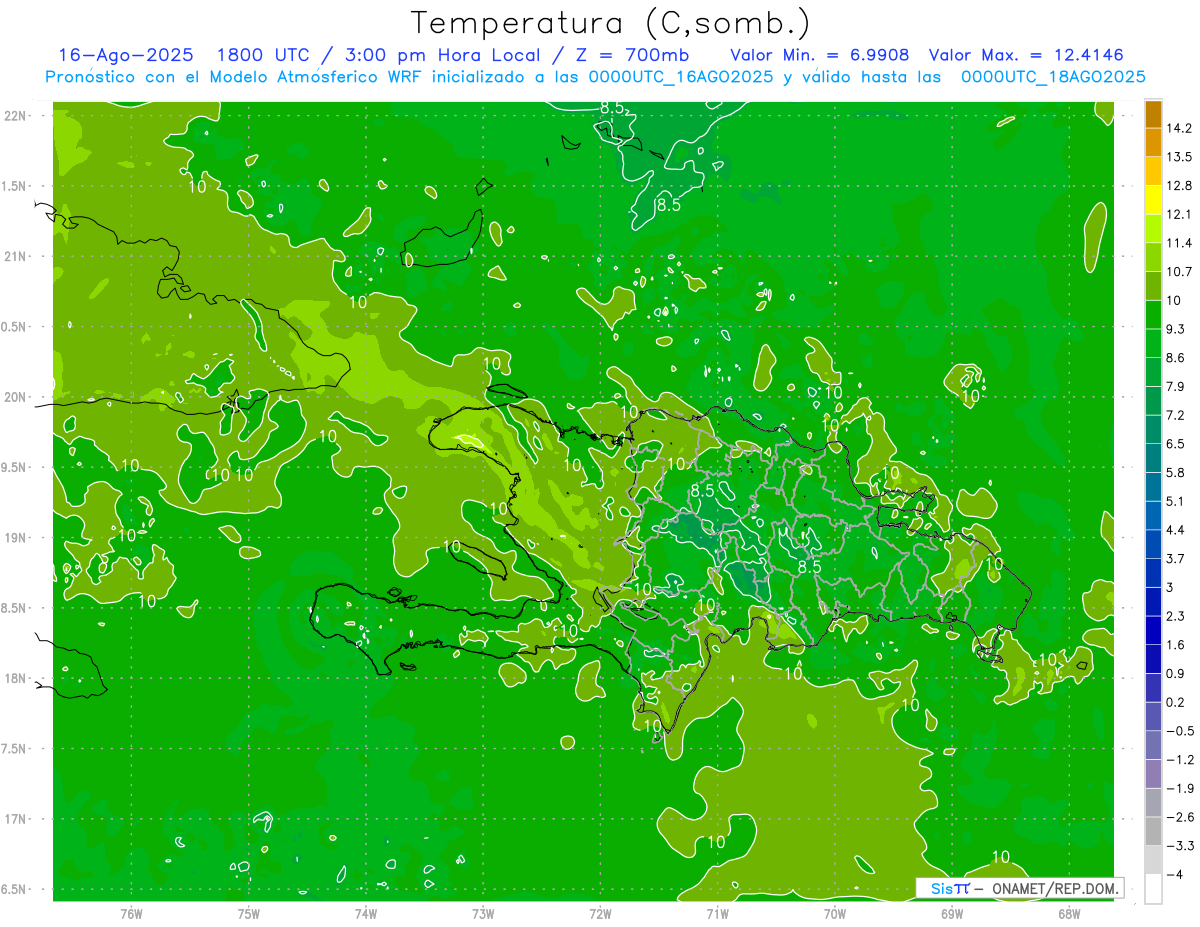Click the "69W" longitude axis label
This screenshot has width=1200, height=927.
(x=952, y=914)
